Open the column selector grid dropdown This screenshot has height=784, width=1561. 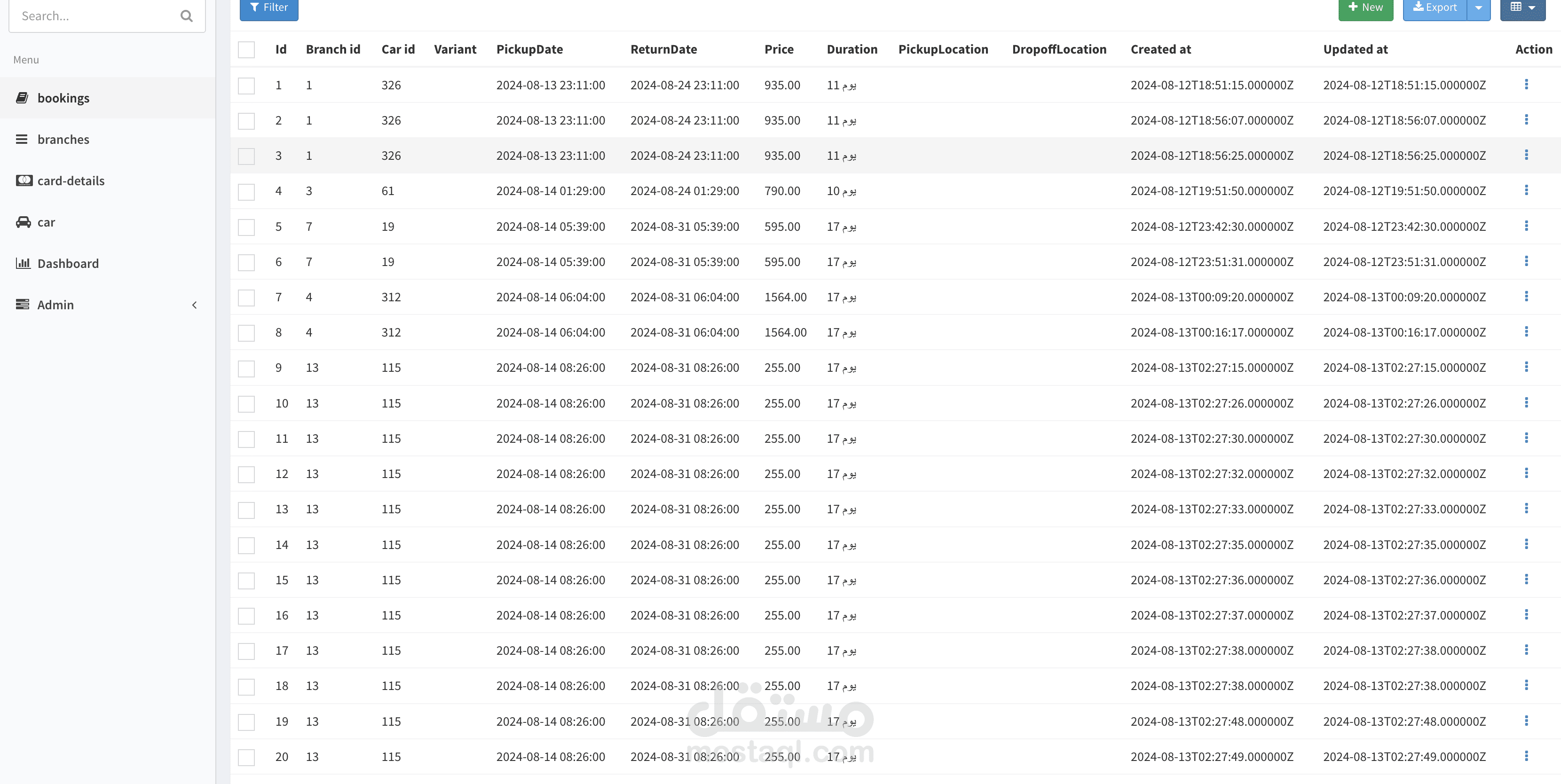(1522, 8)
